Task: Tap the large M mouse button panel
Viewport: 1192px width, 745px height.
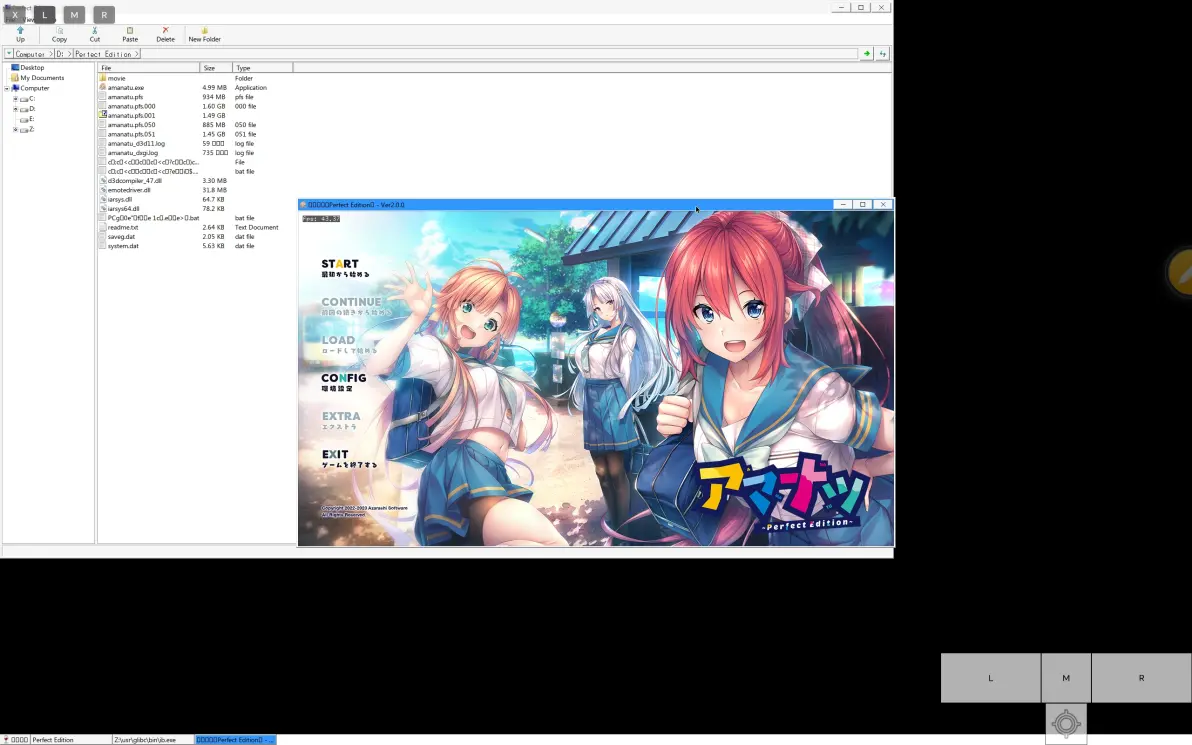Action: click(1066, 677)
